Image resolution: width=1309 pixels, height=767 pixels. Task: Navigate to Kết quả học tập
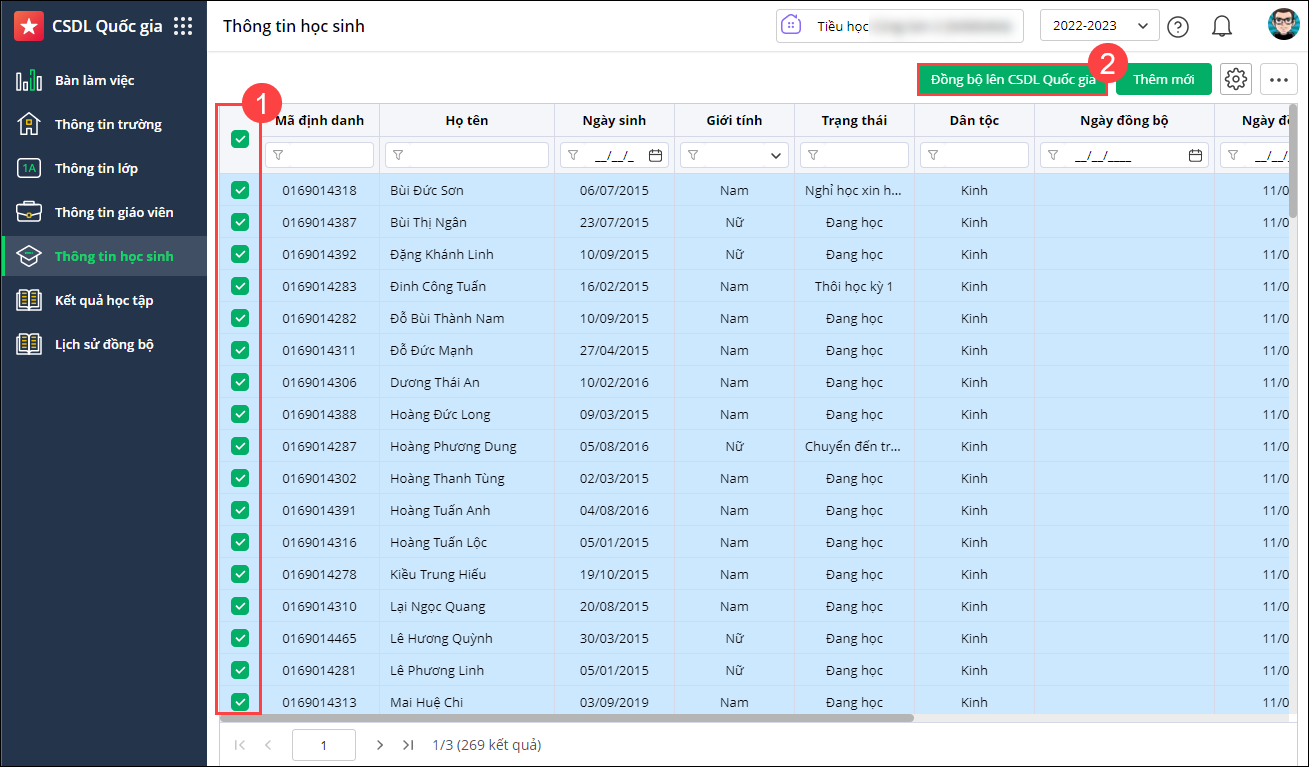[x=103, y=300]
